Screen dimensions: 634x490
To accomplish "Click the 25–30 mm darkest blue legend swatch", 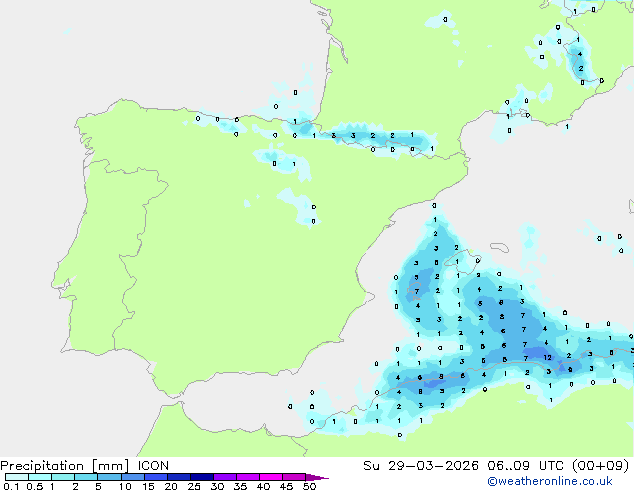I will point(202,477).
